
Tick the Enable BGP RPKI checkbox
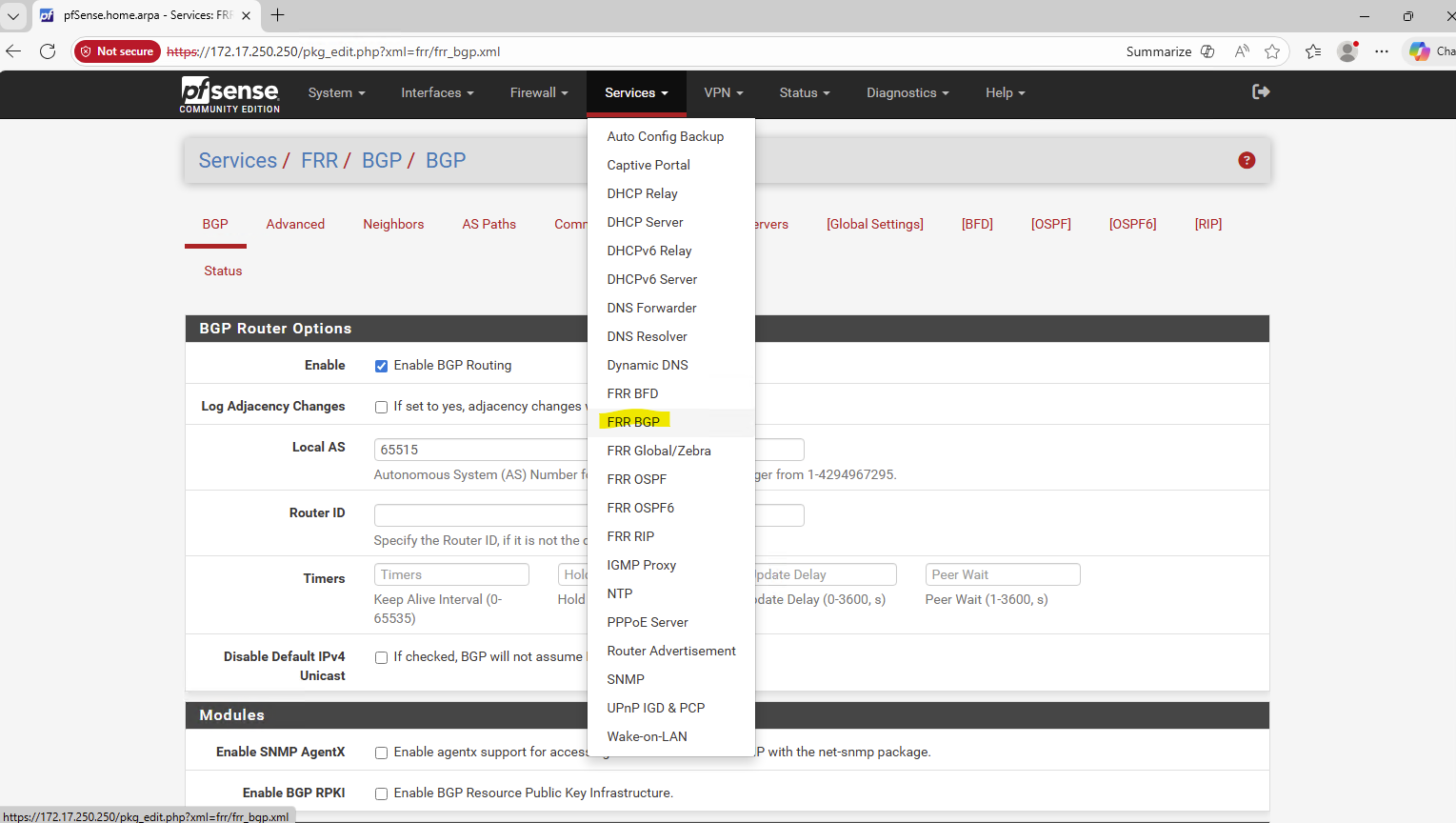(381, 793)
